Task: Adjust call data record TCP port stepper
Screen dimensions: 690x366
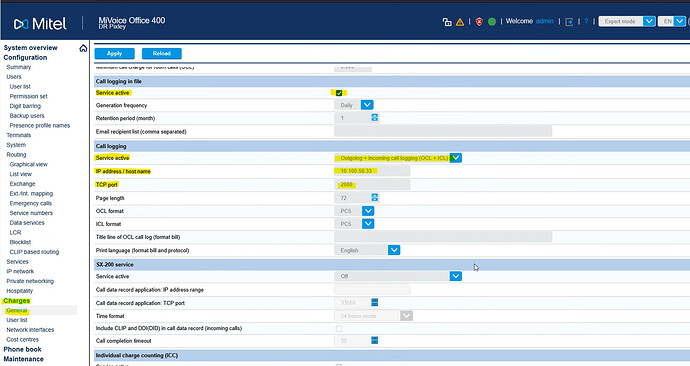Action: [374, 302]
